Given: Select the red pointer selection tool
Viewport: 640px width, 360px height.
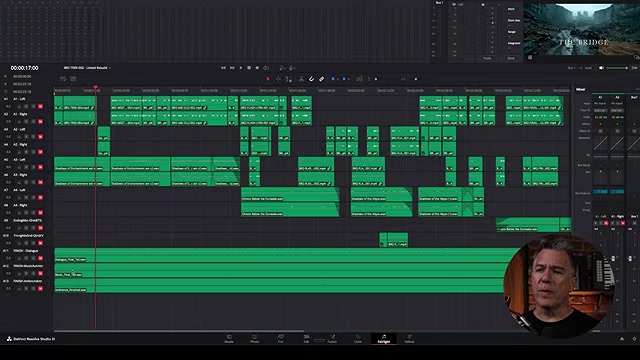Looking at the screenshot, I should point(268,79).
